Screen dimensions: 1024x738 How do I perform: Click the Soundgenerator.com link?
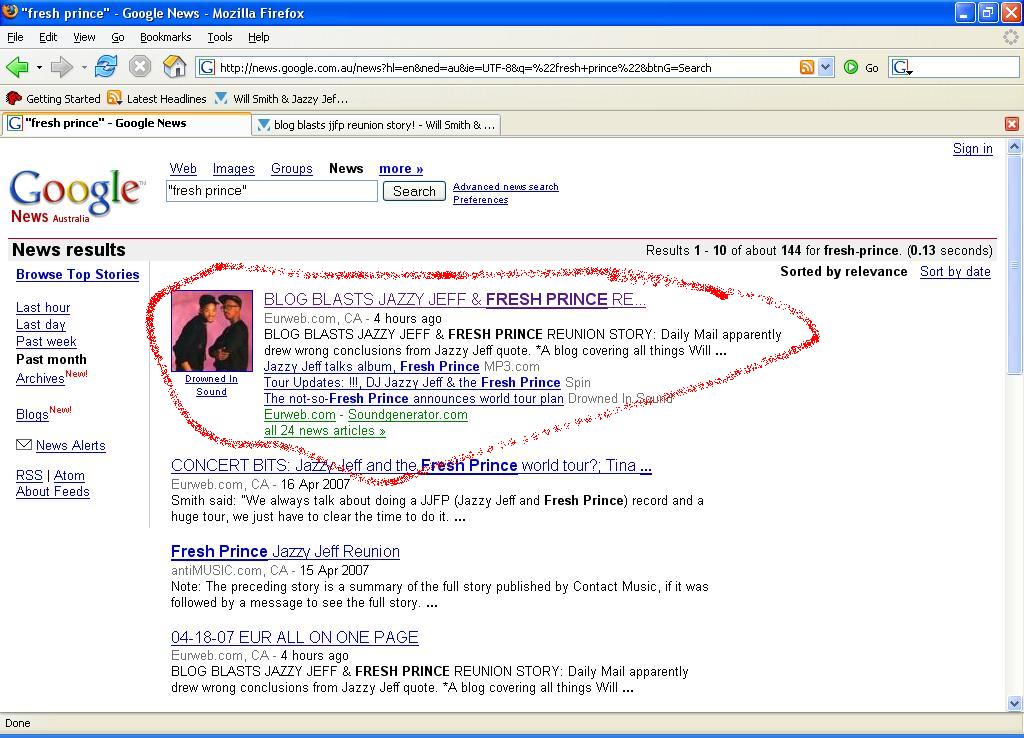(408, 415)
